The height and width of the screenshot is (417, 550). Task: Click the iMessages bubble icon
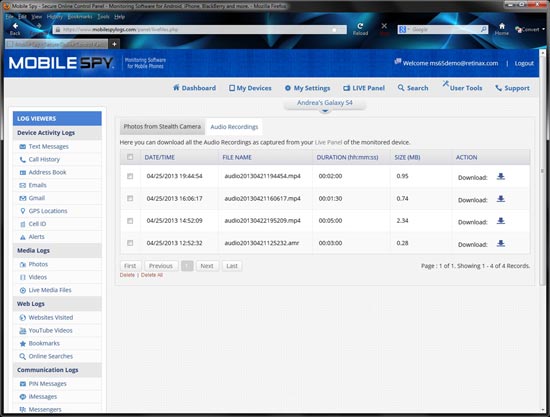click(x=22, y=397)
